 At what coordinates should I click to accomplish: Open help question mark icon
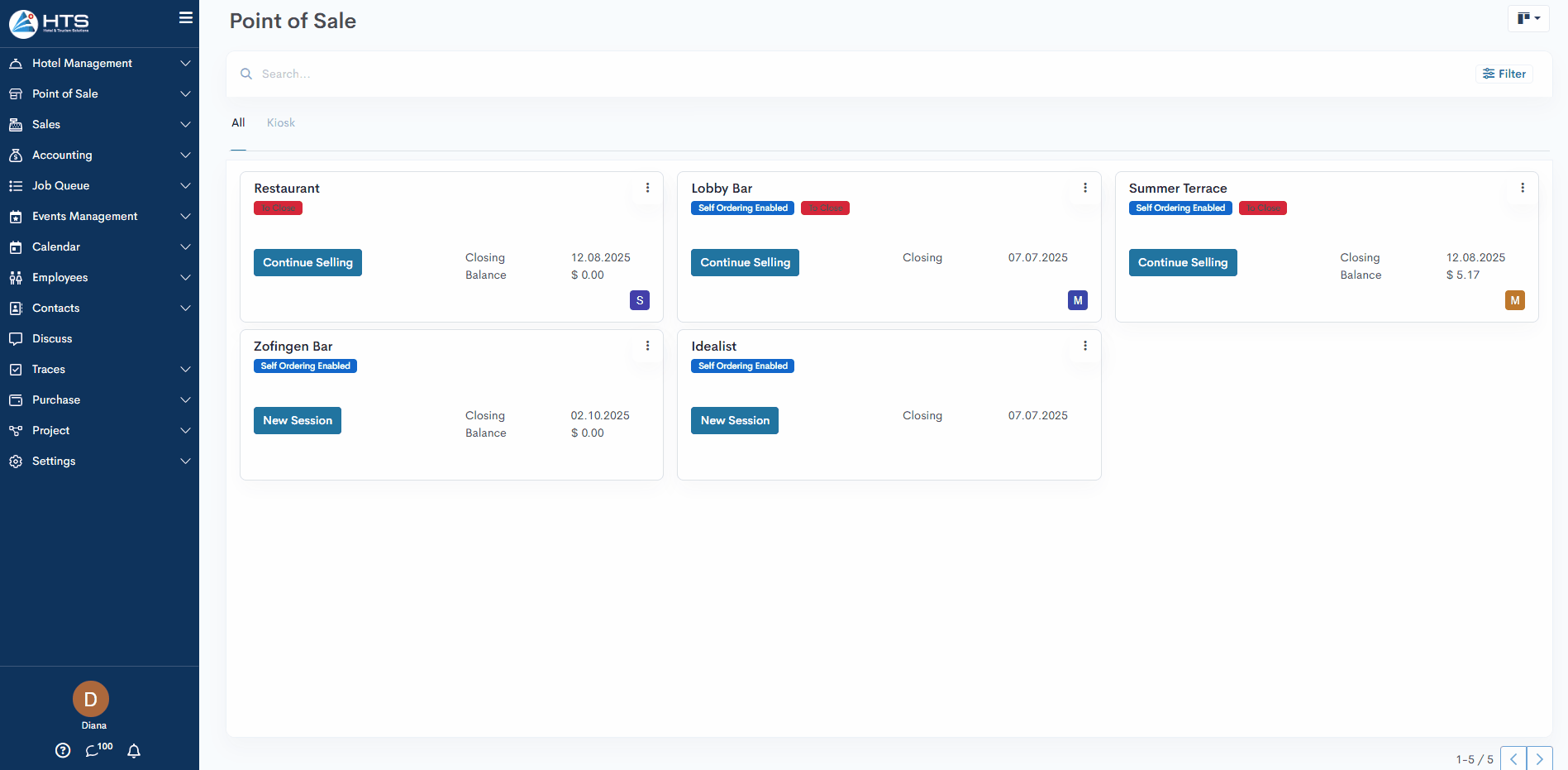pos(63,750)
